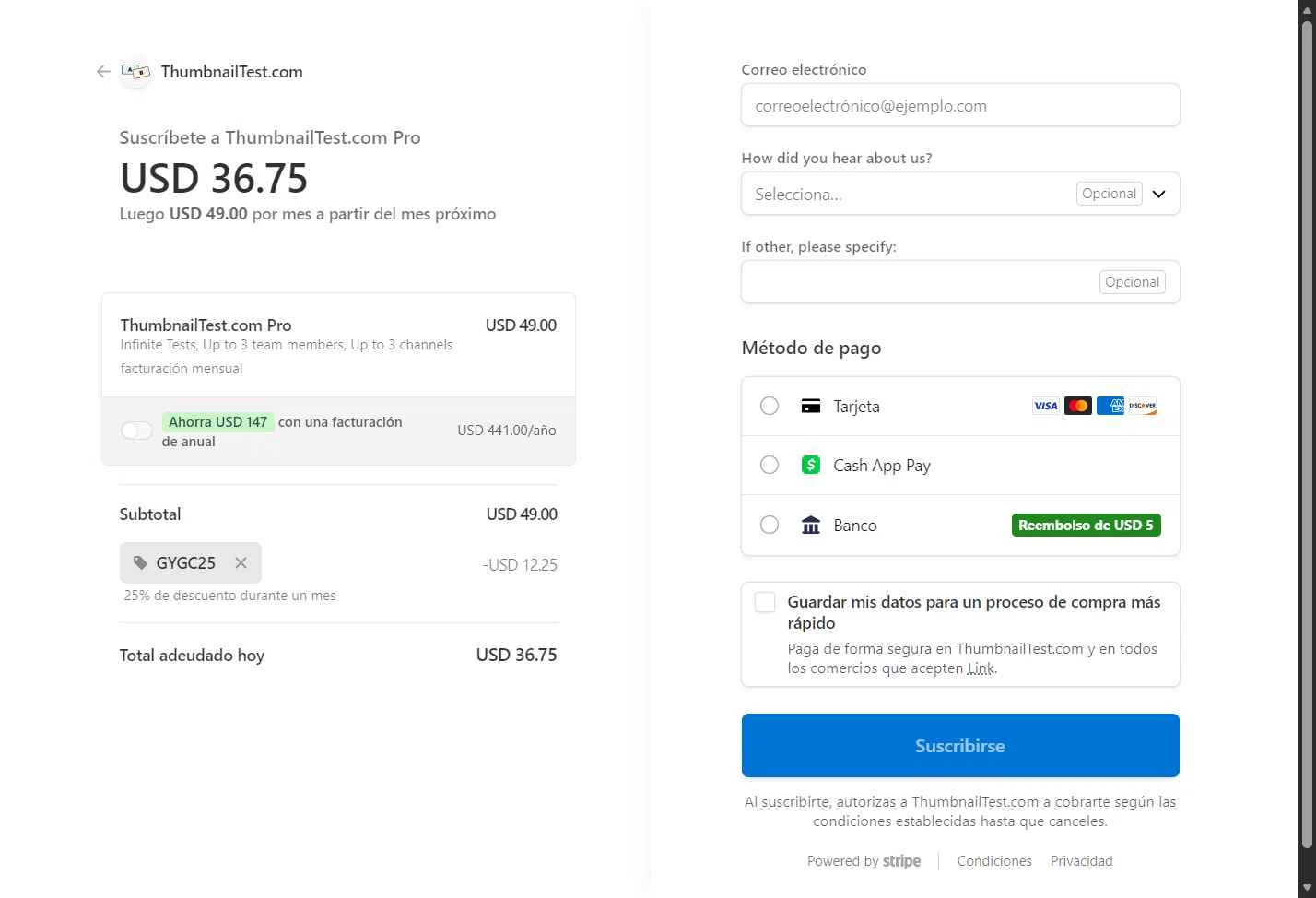Click the credit card icon beside Tarjeta
The height and width of the screenshot is (898, 1316).
tap(811, 406)
